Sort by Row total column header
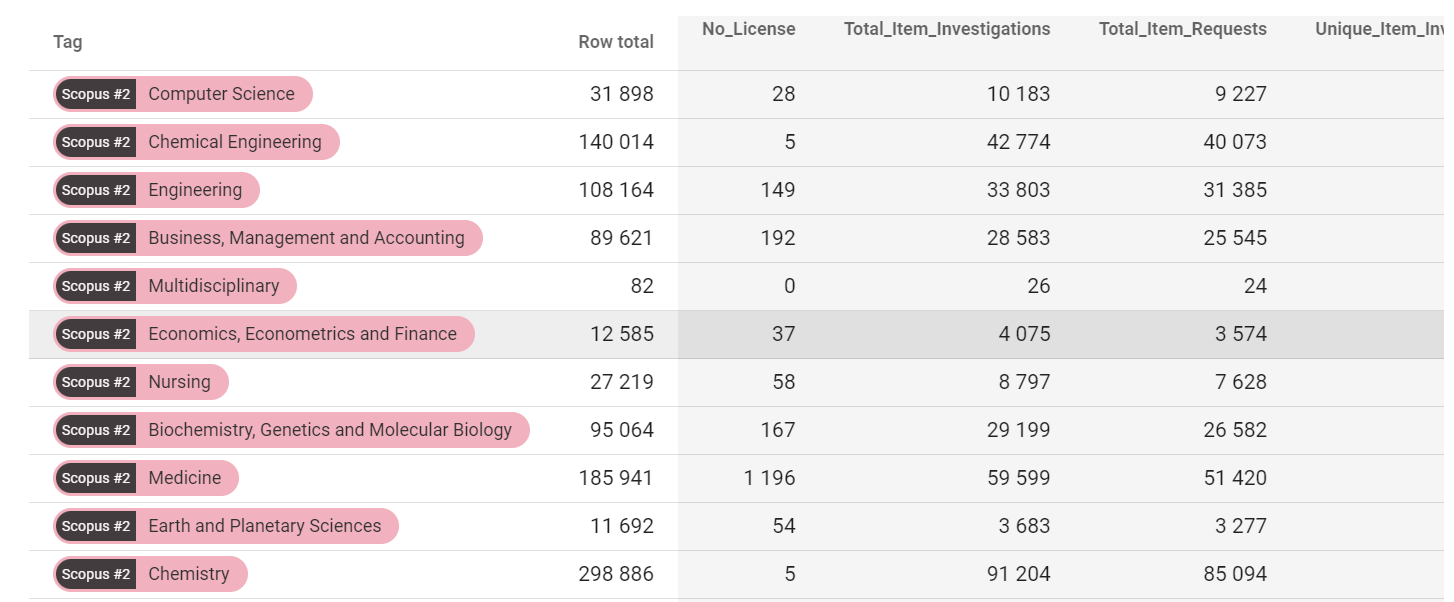 coord(616,42)
